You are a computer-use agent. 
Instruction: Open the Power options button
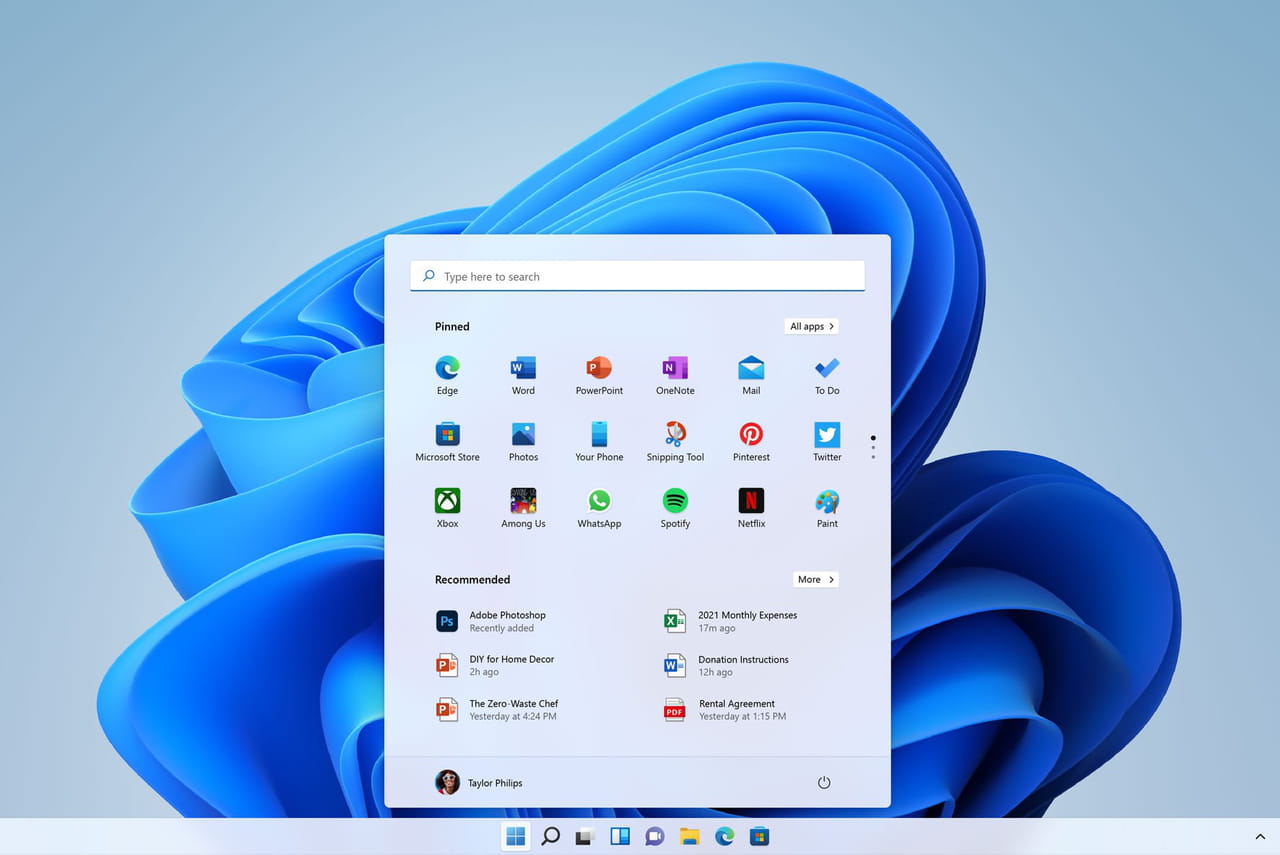tap(823, 782)
